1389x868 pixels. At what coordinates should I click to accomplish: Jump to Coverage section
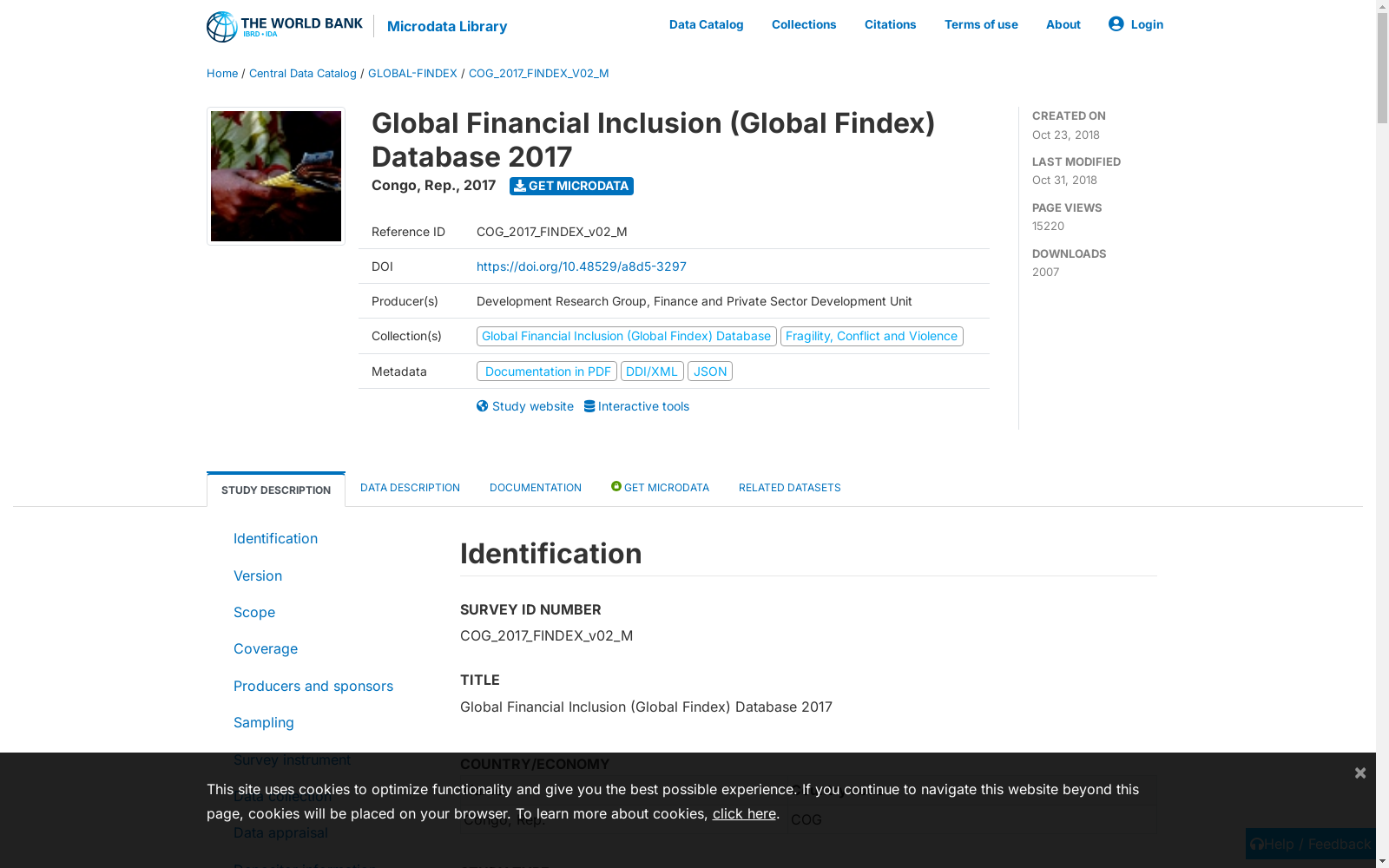(x=266, y=648)
